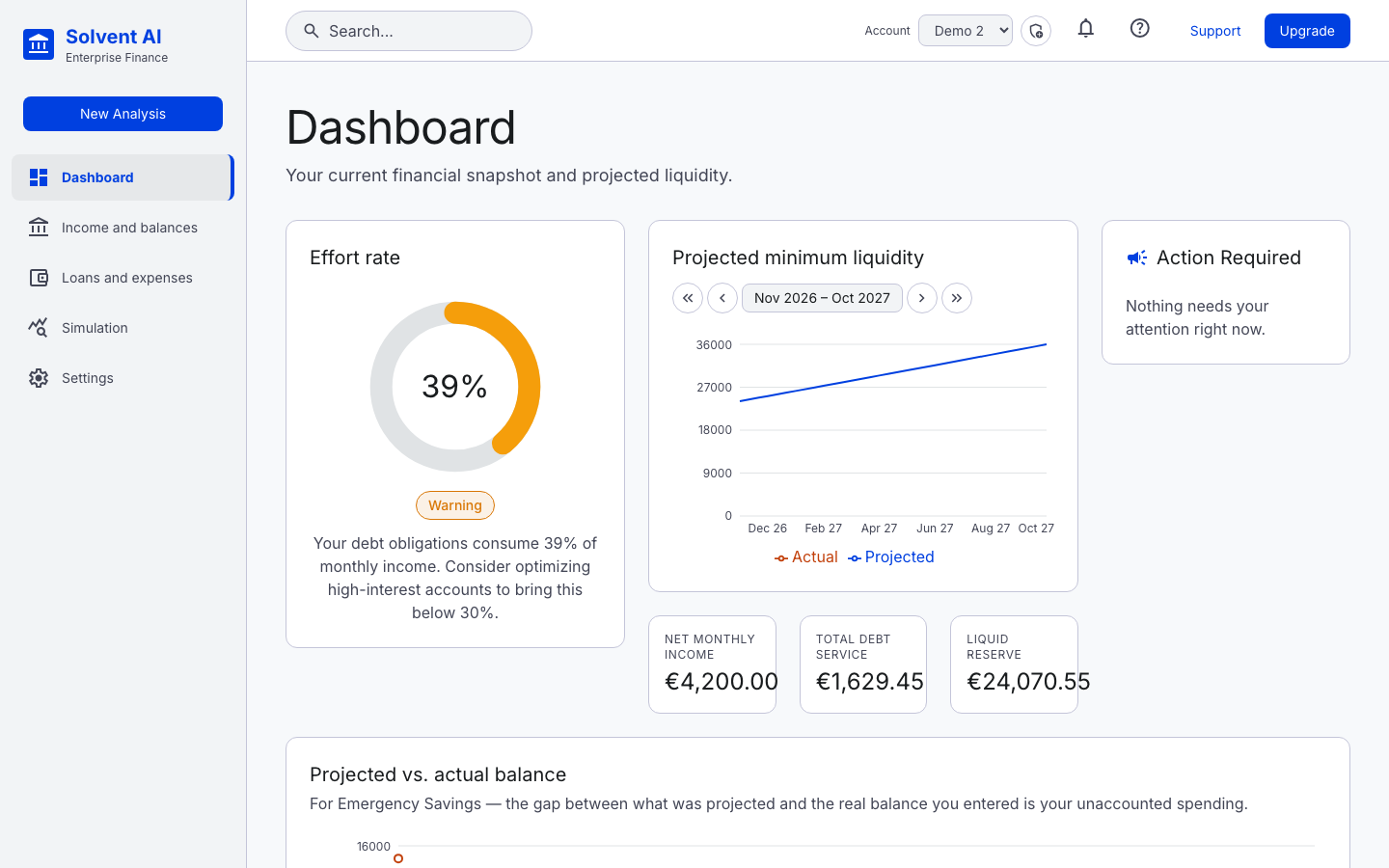Open the Support link
This screenshot has width=1389, height=868.
[x=1215, y=31]
